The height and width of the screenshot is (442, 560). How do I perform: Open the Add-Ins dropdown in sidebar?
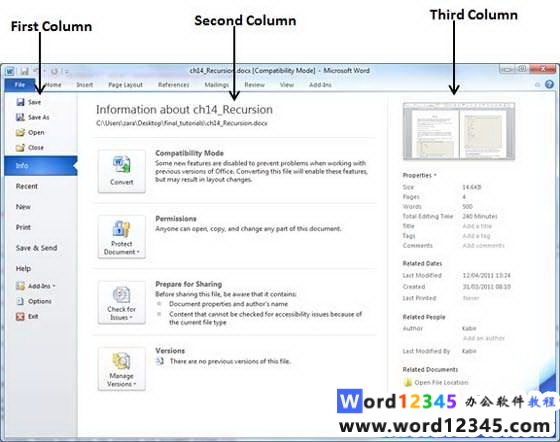click(36, 286)
